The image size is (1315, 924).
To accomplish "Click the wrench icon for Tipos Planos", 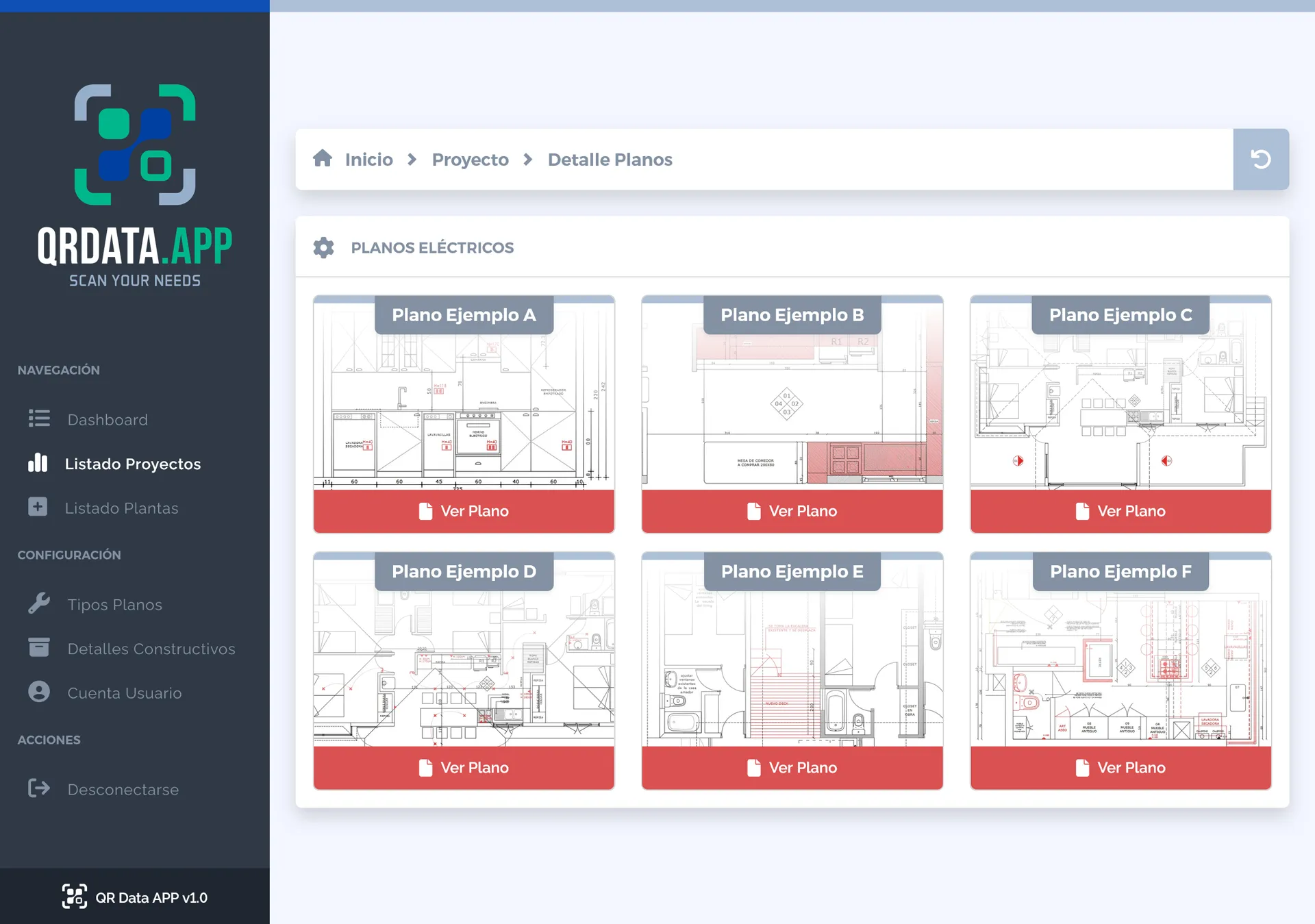I will [39, 603].
